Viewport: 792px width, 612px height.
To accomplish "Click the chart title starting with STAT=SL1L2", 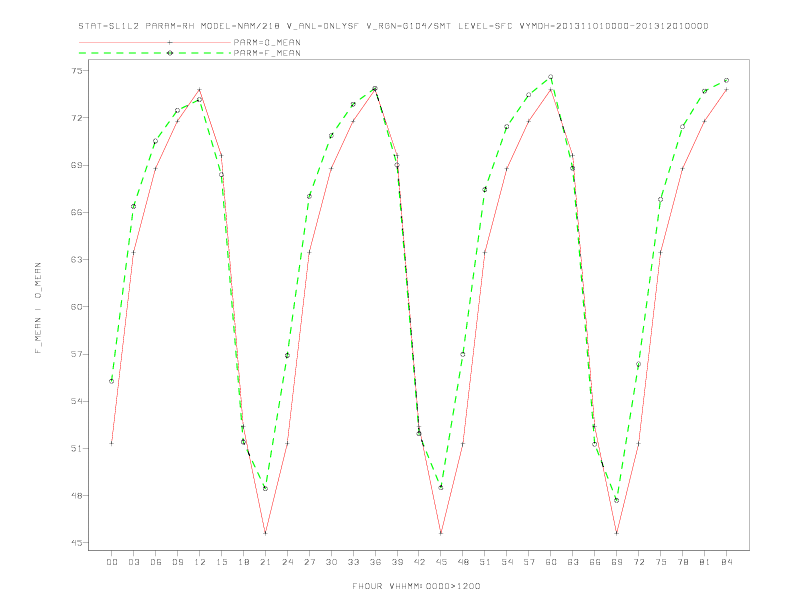I will coord(393,26).
